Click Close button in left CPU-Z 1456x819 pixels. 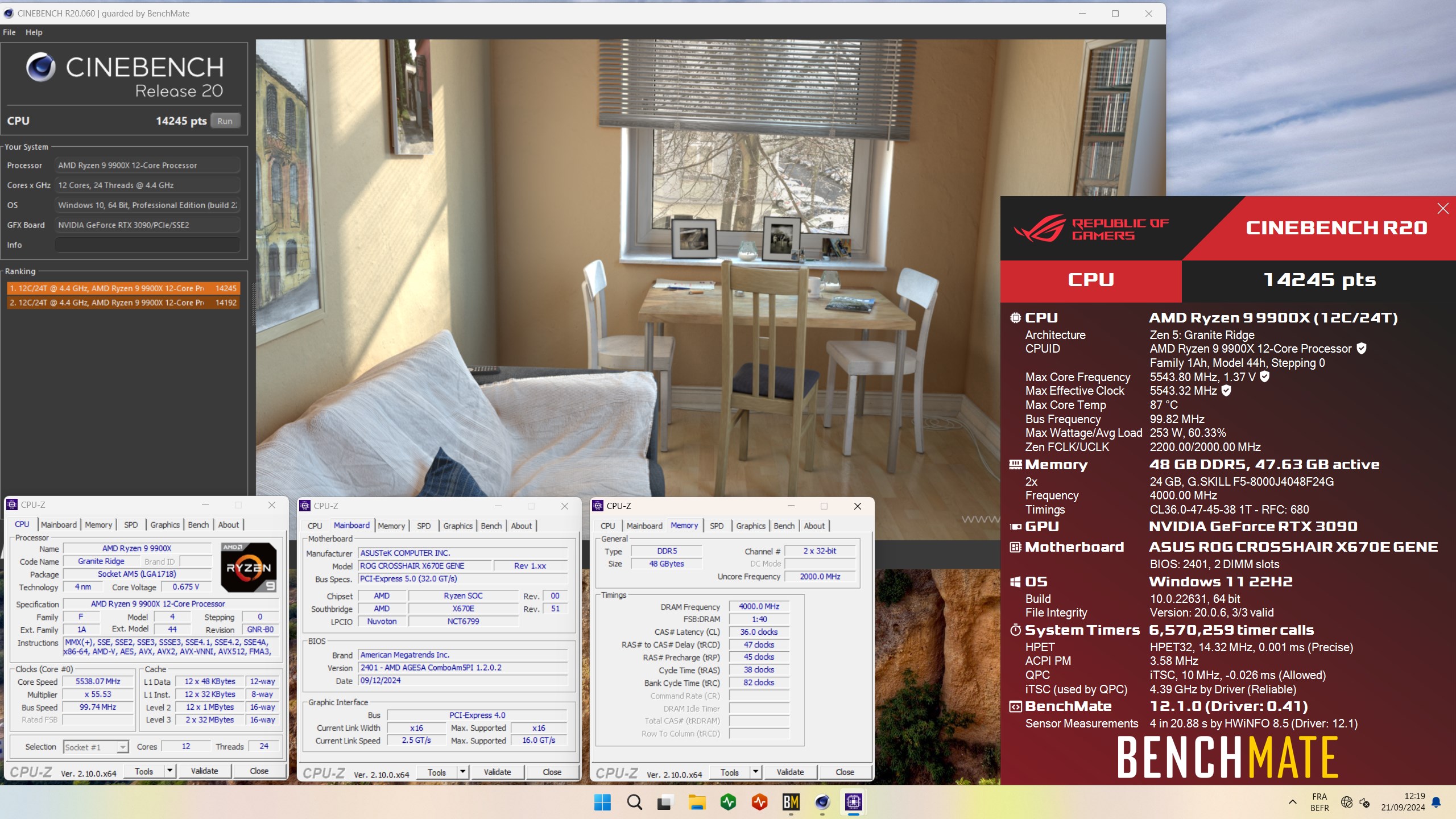click(x=259, y=771)
